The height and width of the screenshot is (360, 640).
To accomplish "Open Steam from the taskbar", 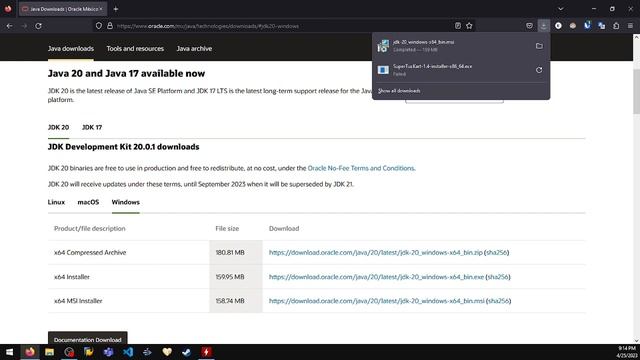I will [187, 352].
